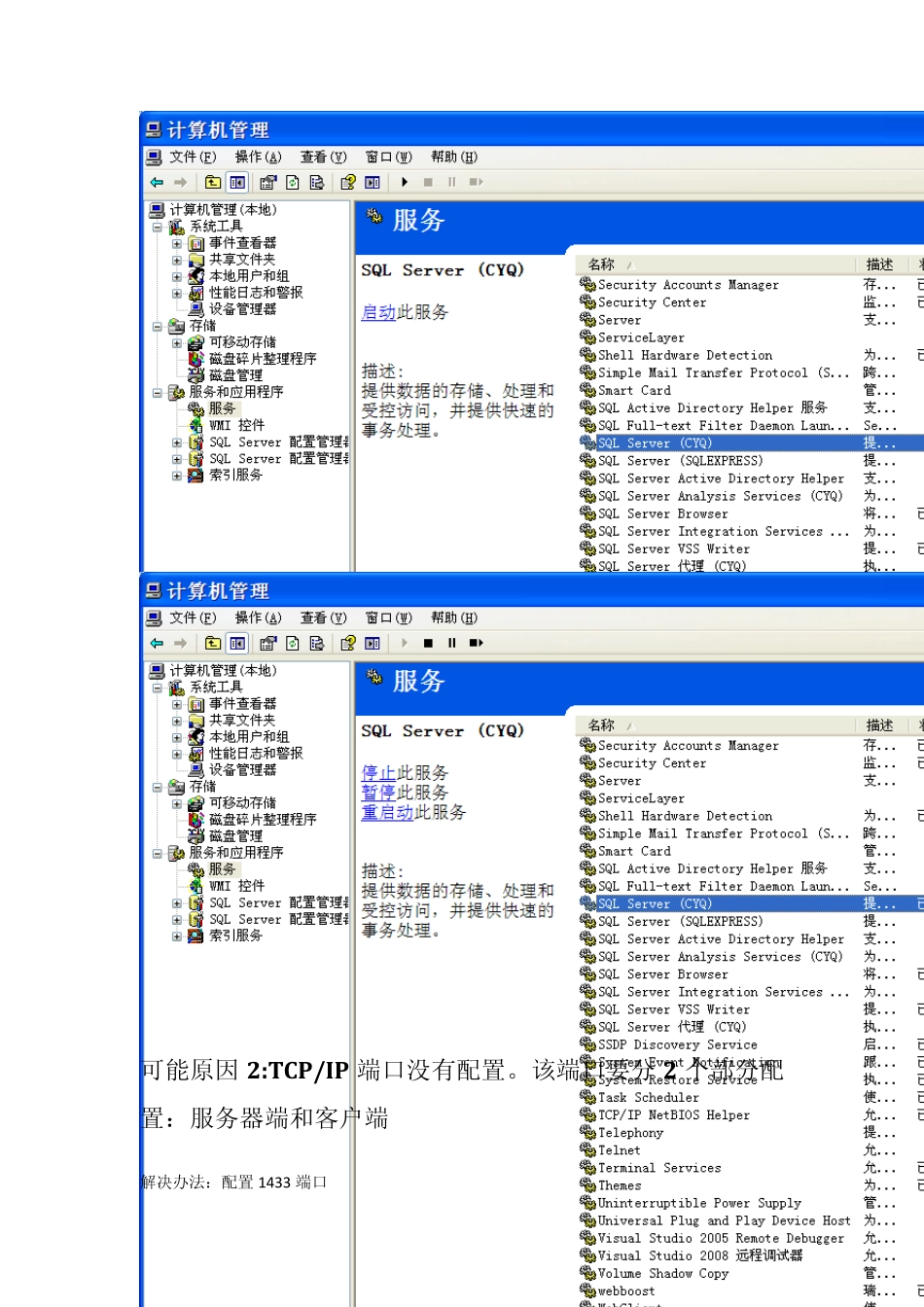Click Help icon in upper window toolbar

(348, 182)
